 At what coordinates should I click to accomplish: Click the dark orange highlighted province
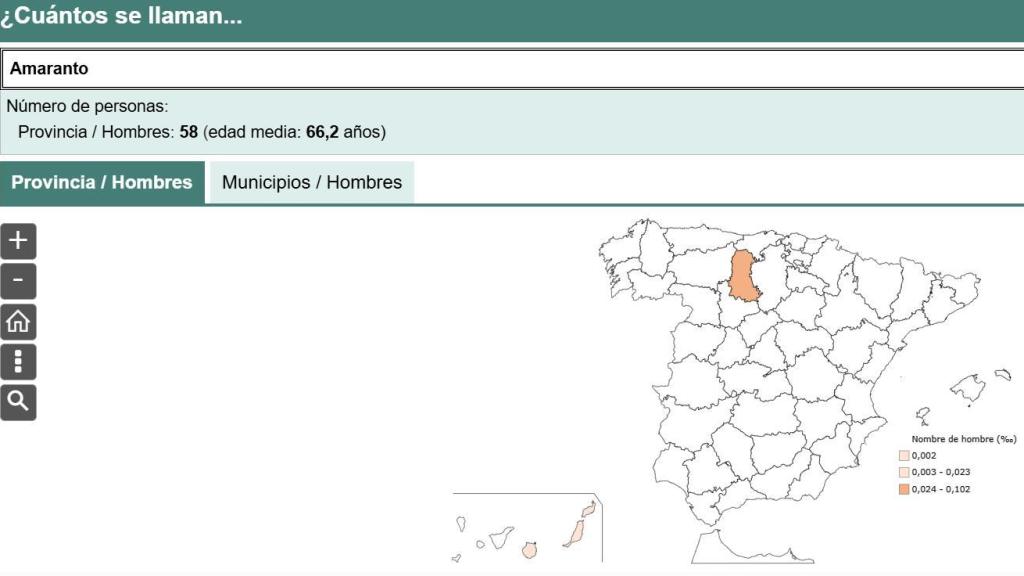click(743, 277)
